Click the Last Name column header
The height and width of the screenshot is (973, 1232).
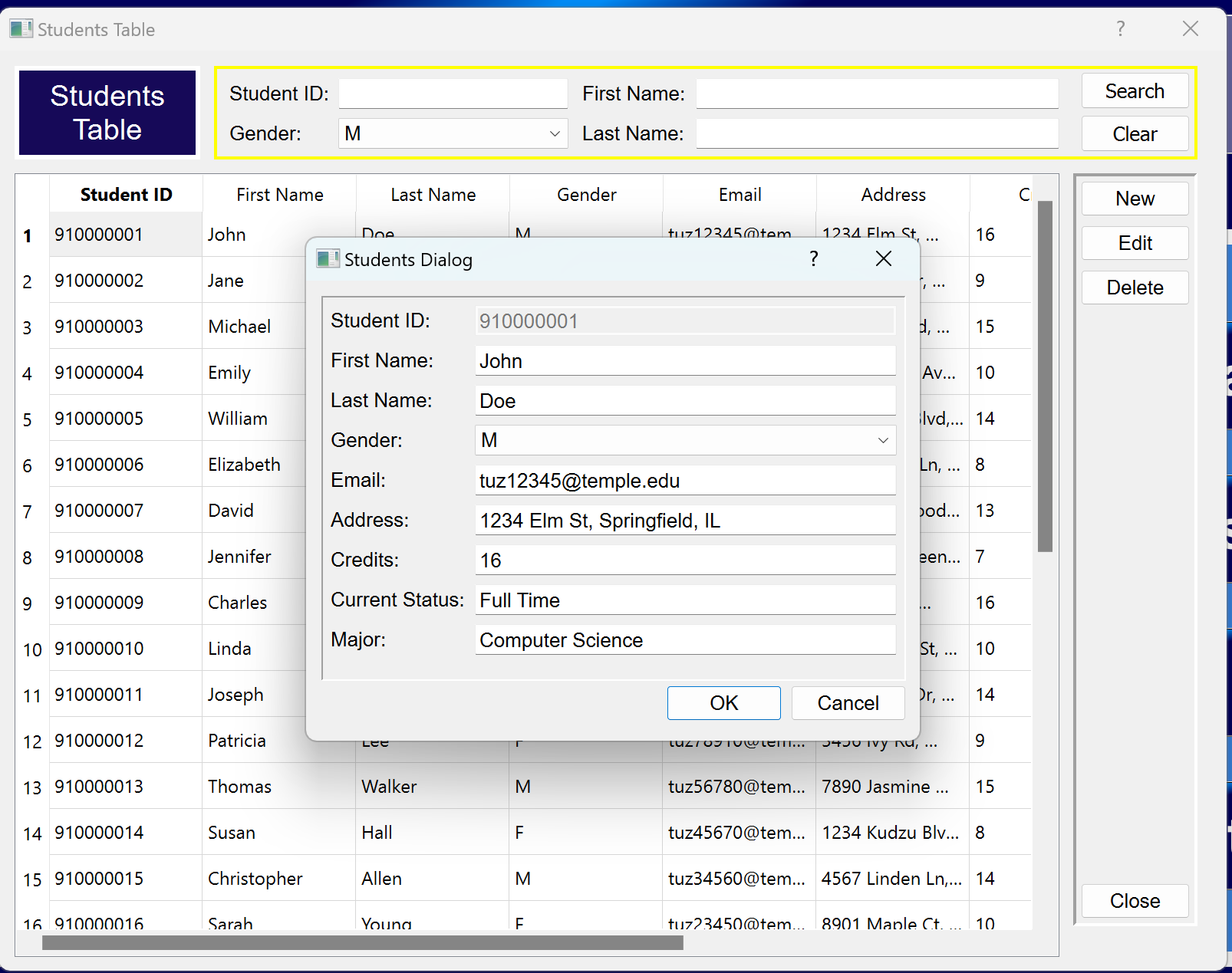click(x=433, y=195)
